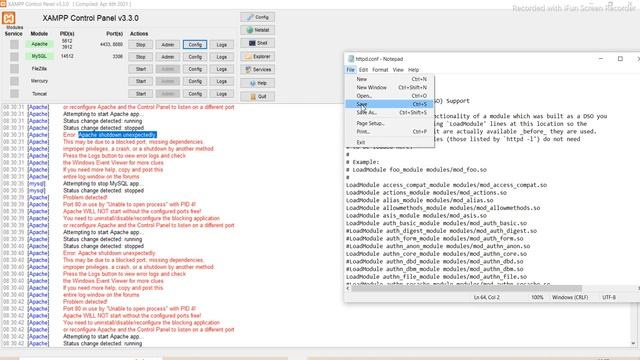Viewport: 640px width, 360px height.
Task: Minimize the Notepad window
Action: 601,59
